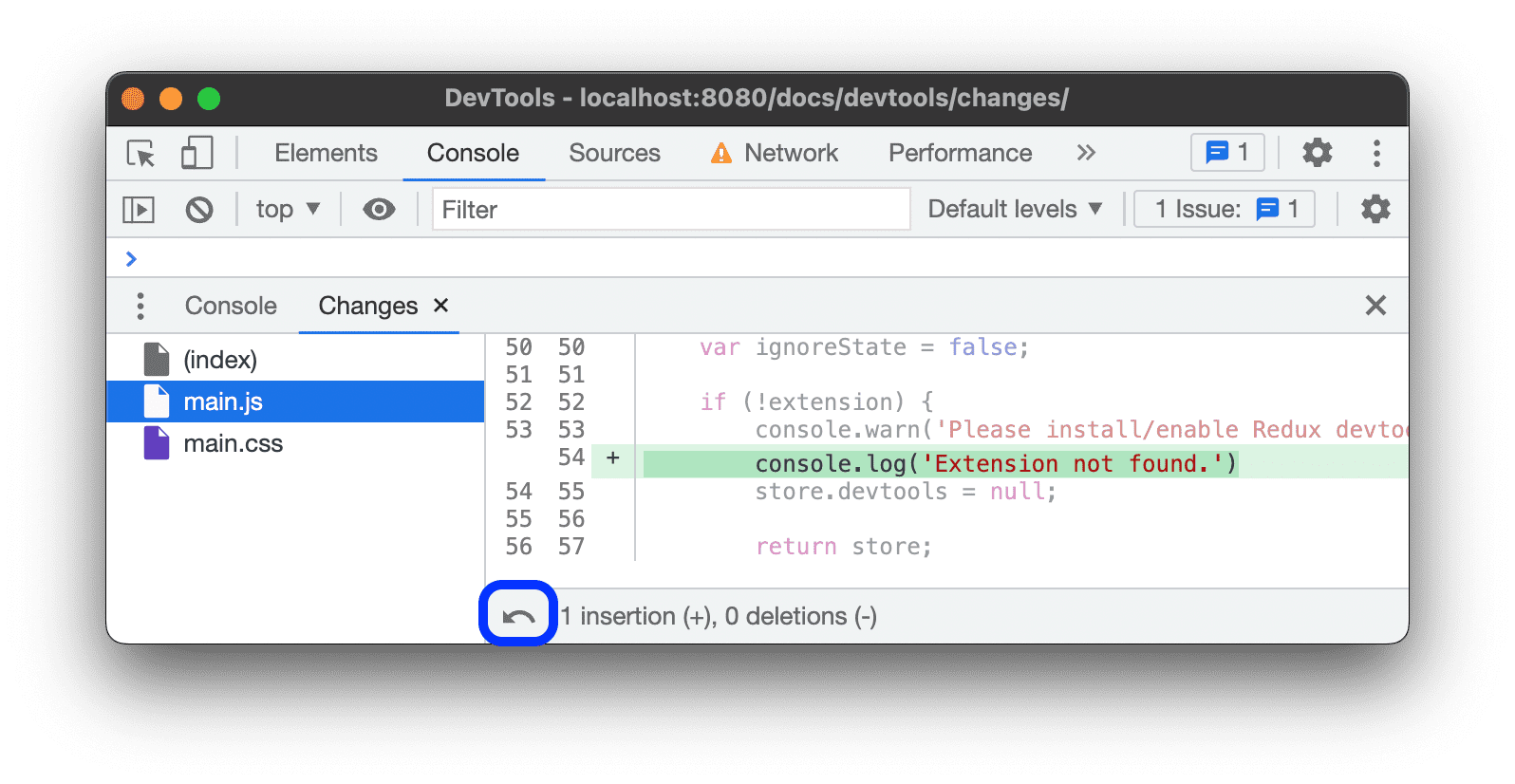
Task: Create a live expression with eye icon
Action: click(x=379, y=210)
